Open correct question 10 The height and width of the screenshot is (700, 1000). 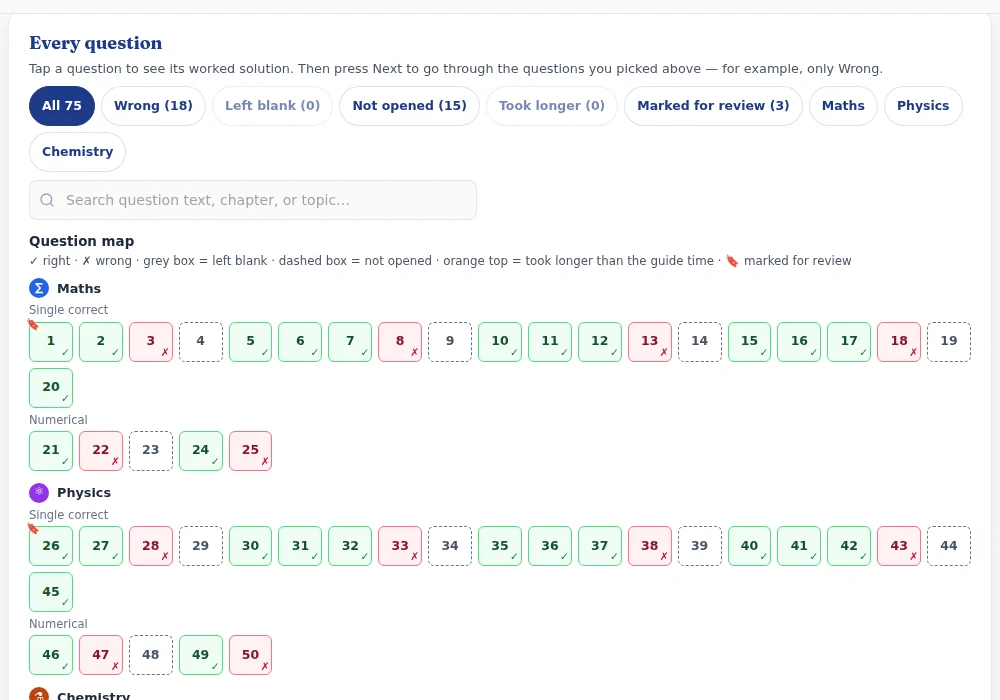(x=500, y=342)
